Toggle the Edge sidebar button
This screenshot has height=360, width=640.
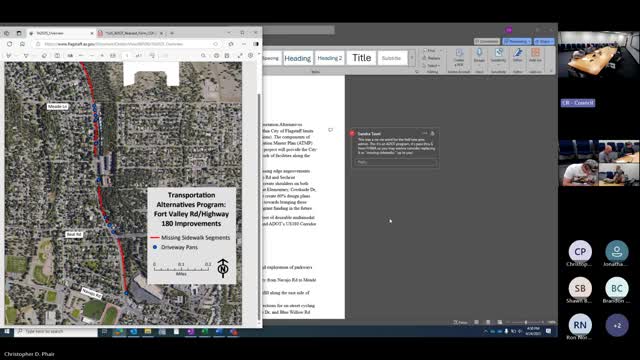[x=256, y=44]
